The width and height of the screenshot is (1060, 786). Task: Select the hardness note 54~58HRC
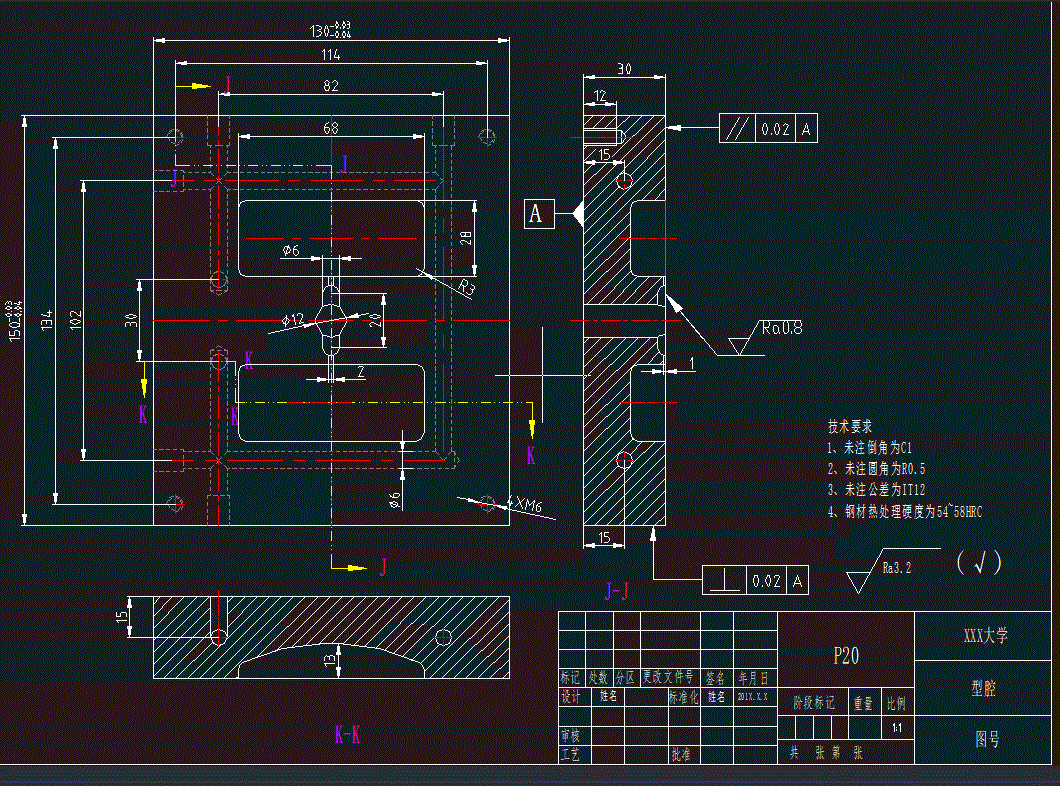pos(905,512)
